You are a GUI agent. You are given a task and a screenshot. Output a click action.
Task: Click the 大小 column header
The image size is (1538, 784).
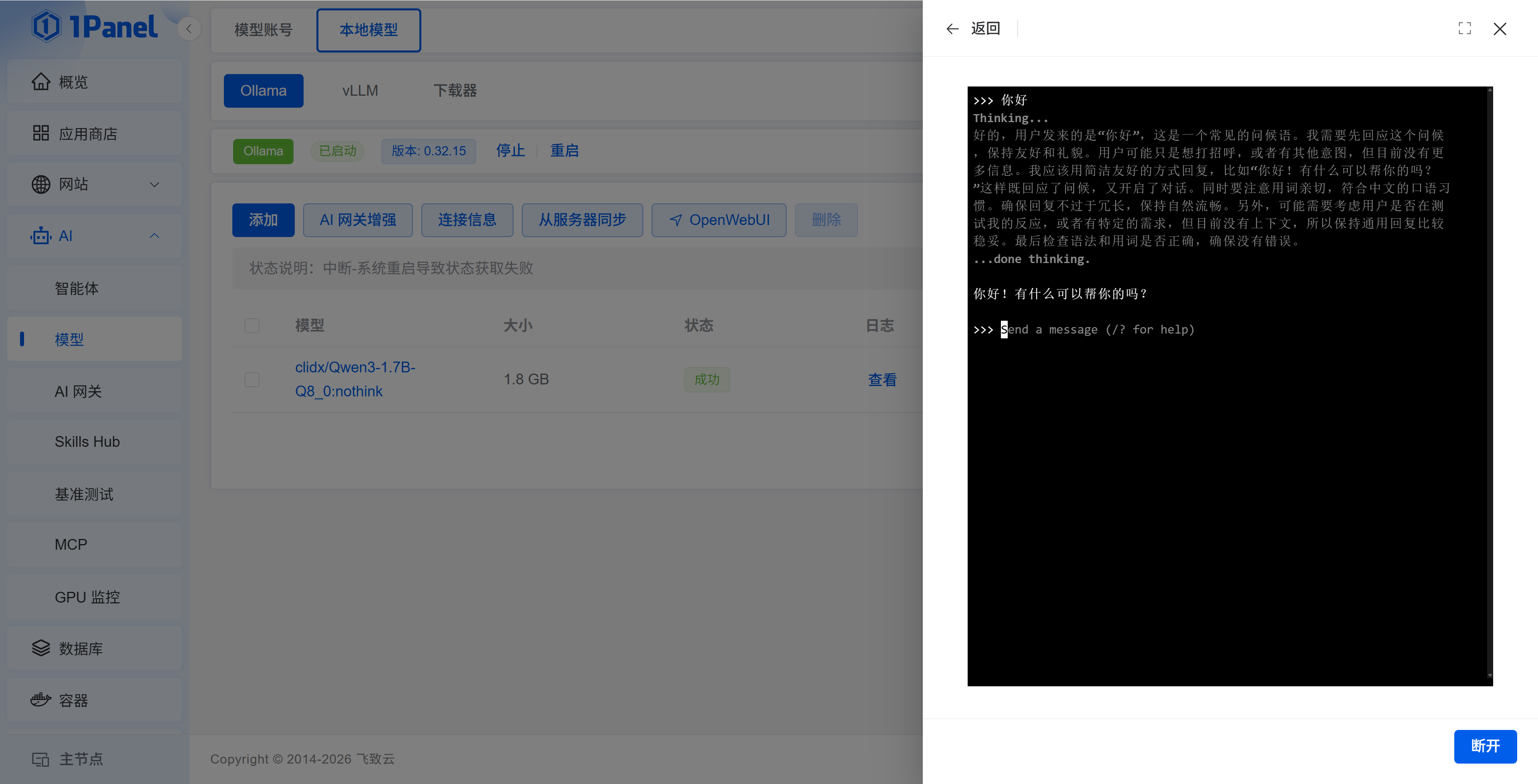[x=517, y=326]
